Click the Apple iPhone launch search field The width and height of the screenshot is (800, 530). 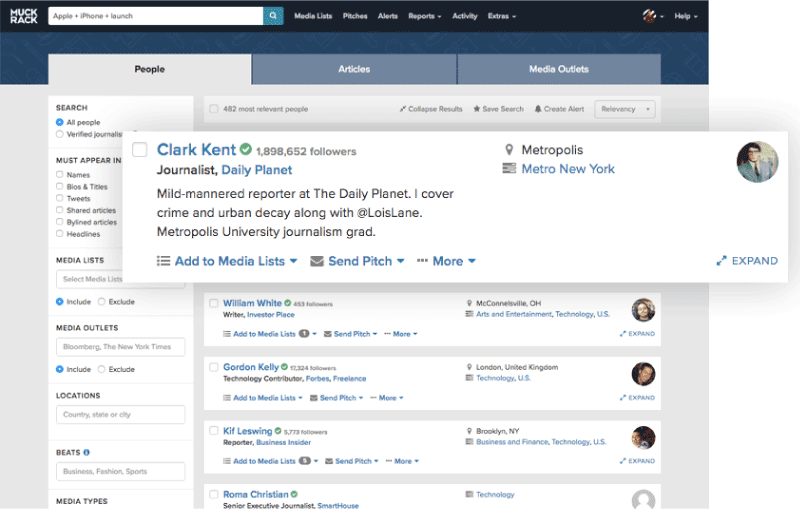[x=156, y=16]
